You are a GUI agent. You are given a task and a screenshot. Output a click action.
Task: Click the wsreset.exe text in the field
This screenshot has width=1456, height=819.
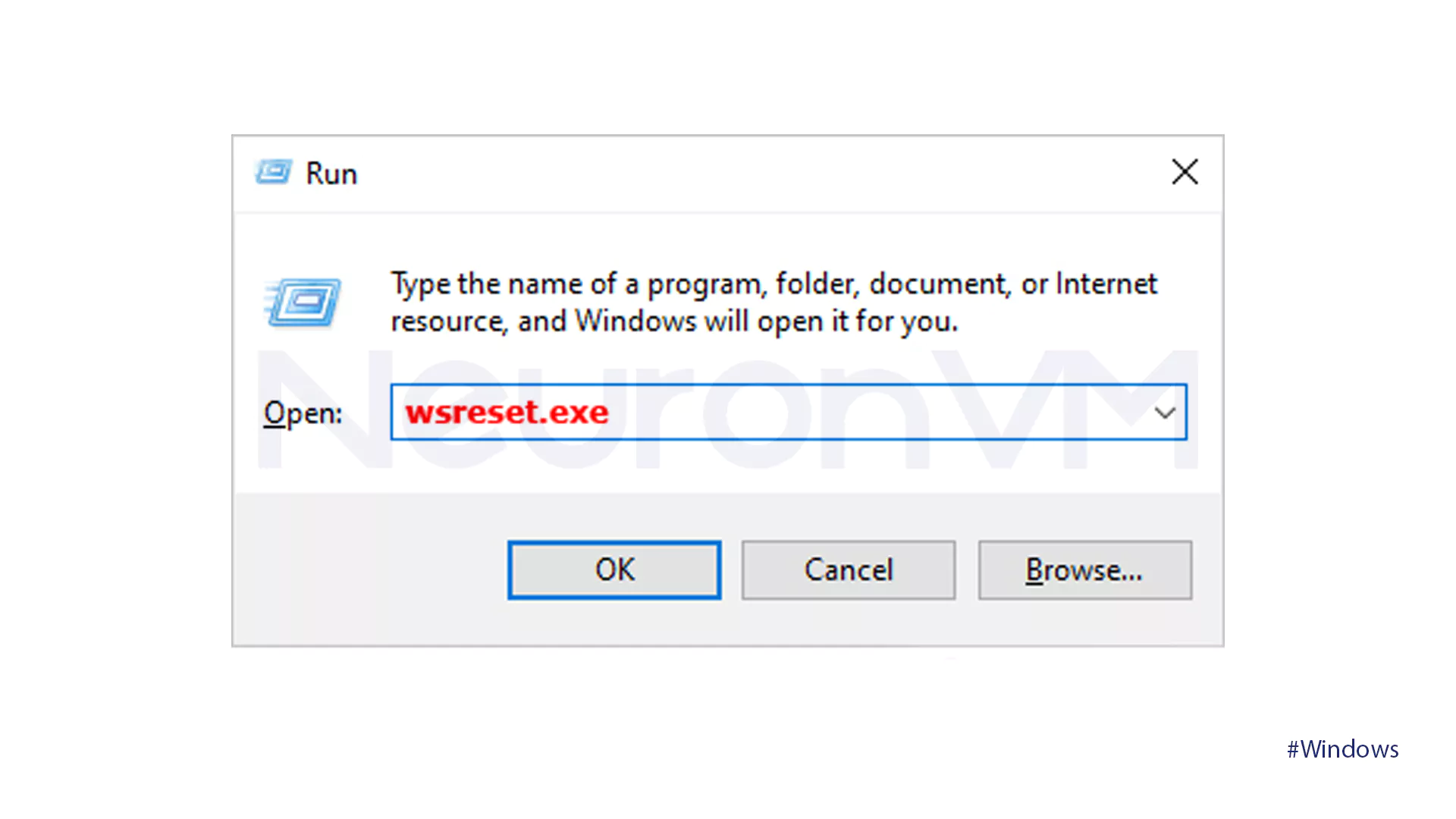point(507,413)
